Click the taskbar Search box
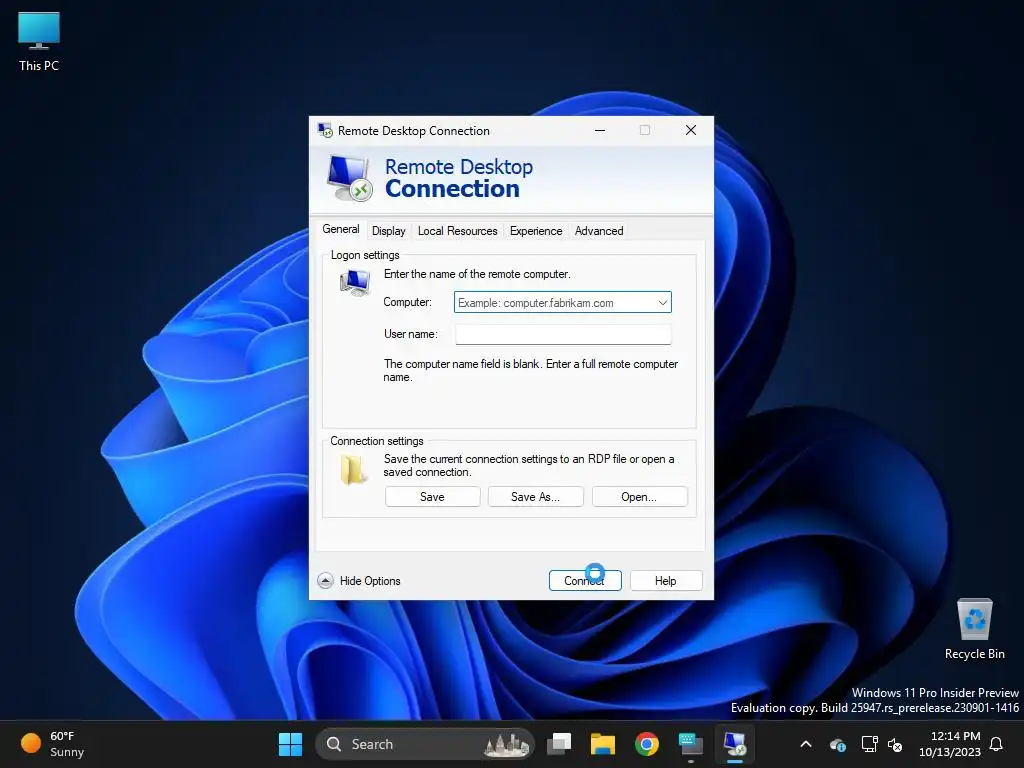1024x768 pixels. (x=425, y=744)
